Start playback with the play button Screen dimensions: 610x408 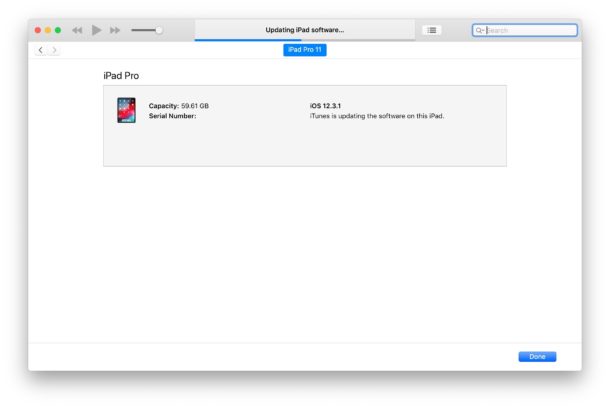(96, 30)
